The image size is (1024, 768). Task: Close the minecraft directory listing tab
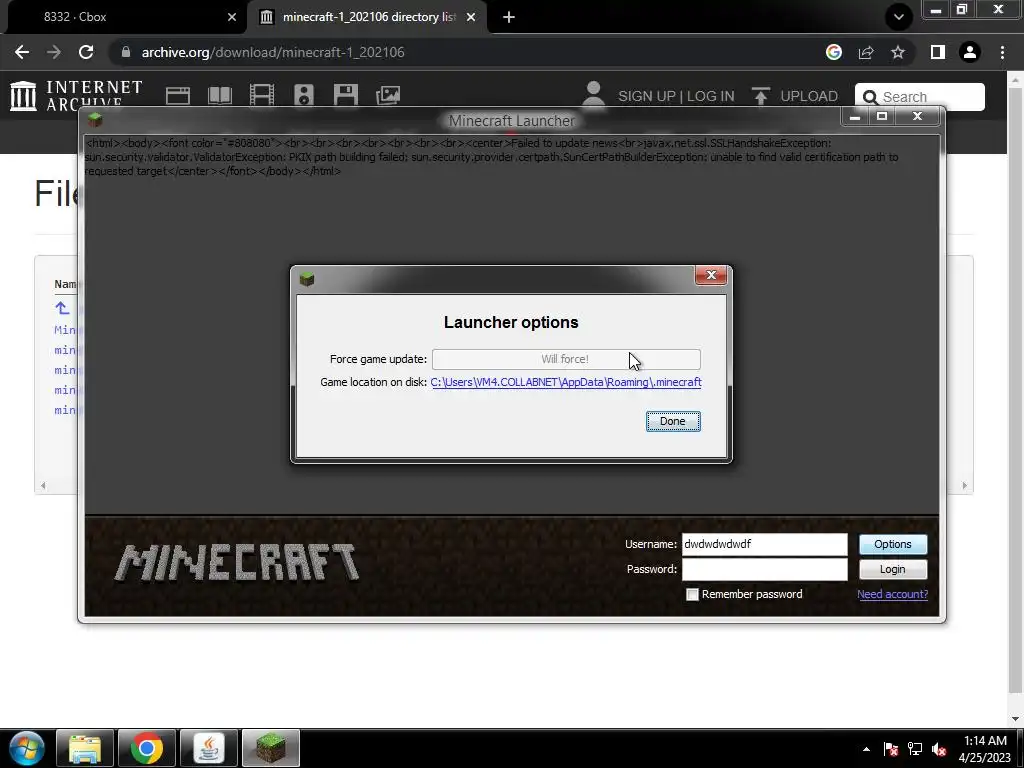coord(471,17)
